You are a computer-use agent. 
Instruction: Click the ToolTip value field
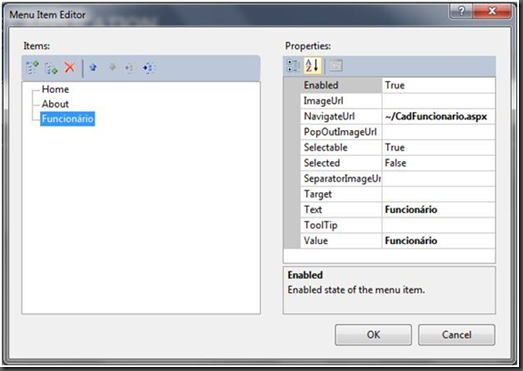click(438, 225)
